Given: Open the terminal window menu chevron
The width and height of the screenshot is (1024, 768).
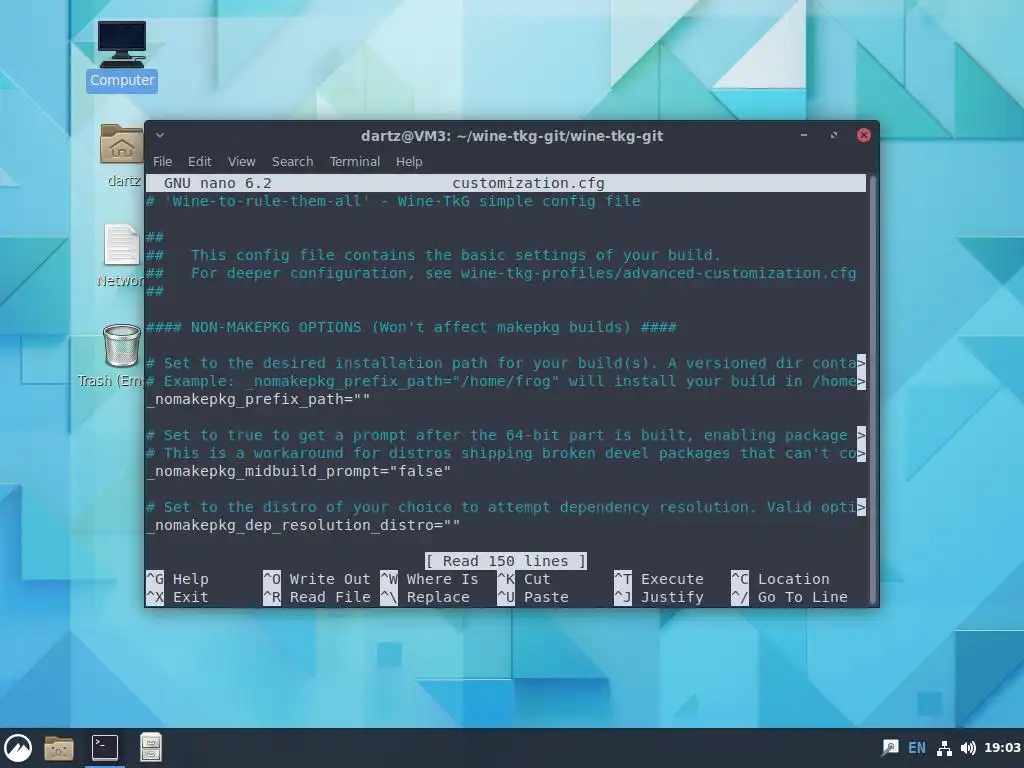Looking at the screenshot, I should (160, 136).
